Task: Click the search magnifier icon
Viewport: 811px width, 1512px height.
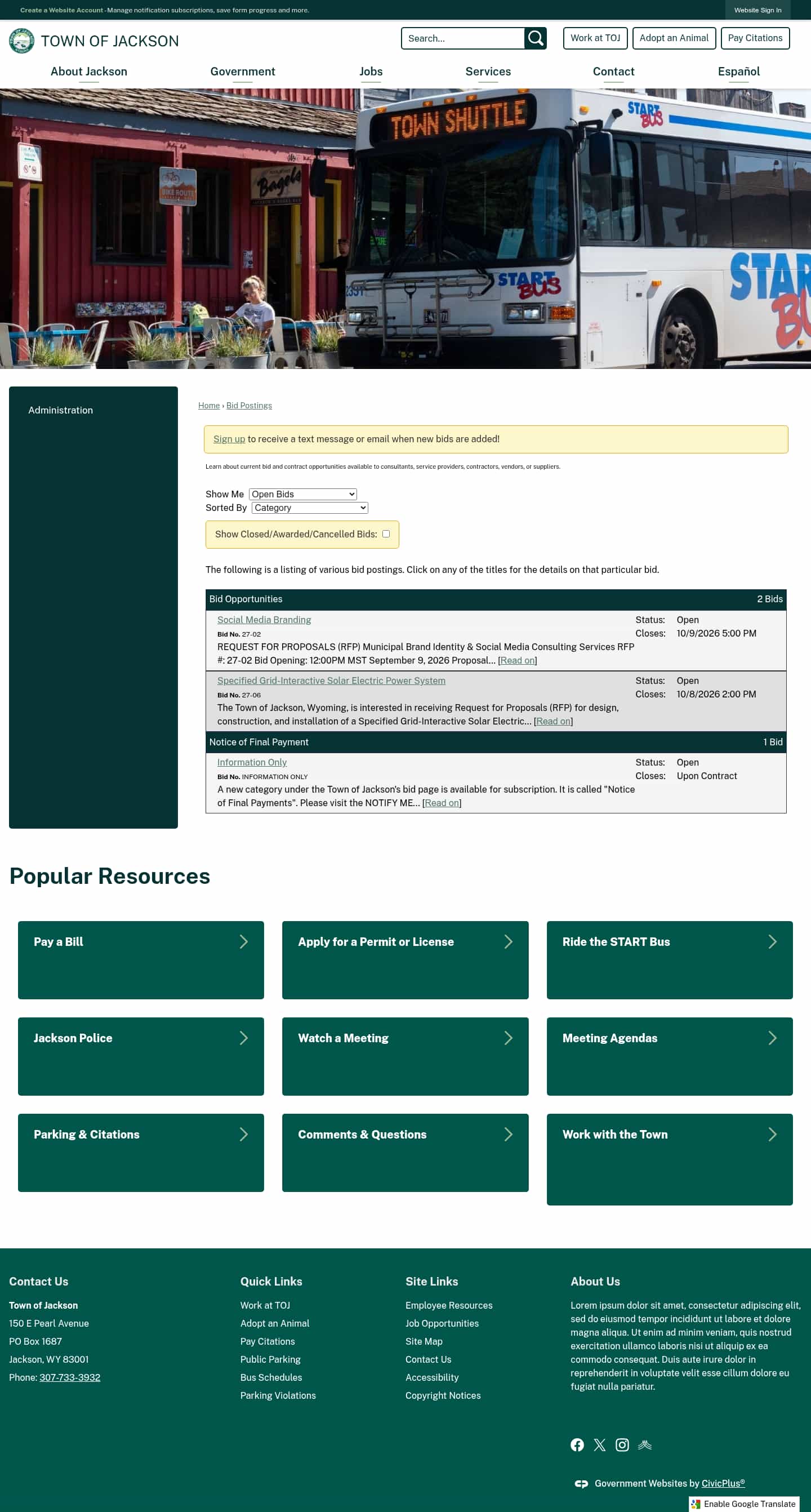Action: pyautogui.click(x=535, y=38)
